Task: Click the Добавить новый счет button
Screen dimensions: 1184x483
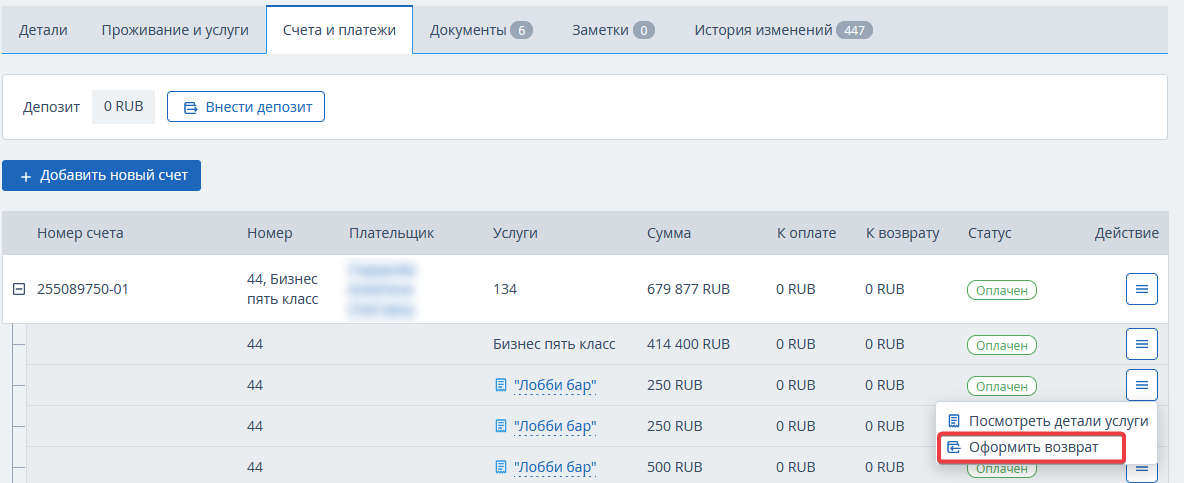Action: pyautogui.click(x=101, y=176)
